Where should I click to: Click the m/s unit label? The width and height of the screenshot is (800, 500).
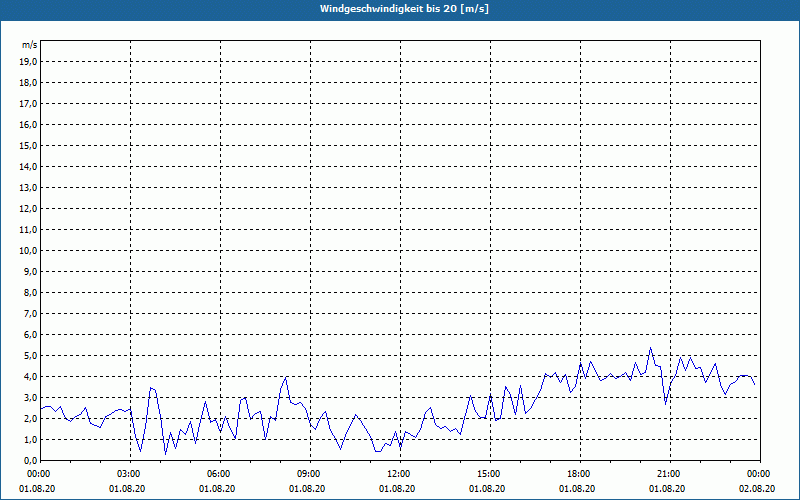(30, 45)
